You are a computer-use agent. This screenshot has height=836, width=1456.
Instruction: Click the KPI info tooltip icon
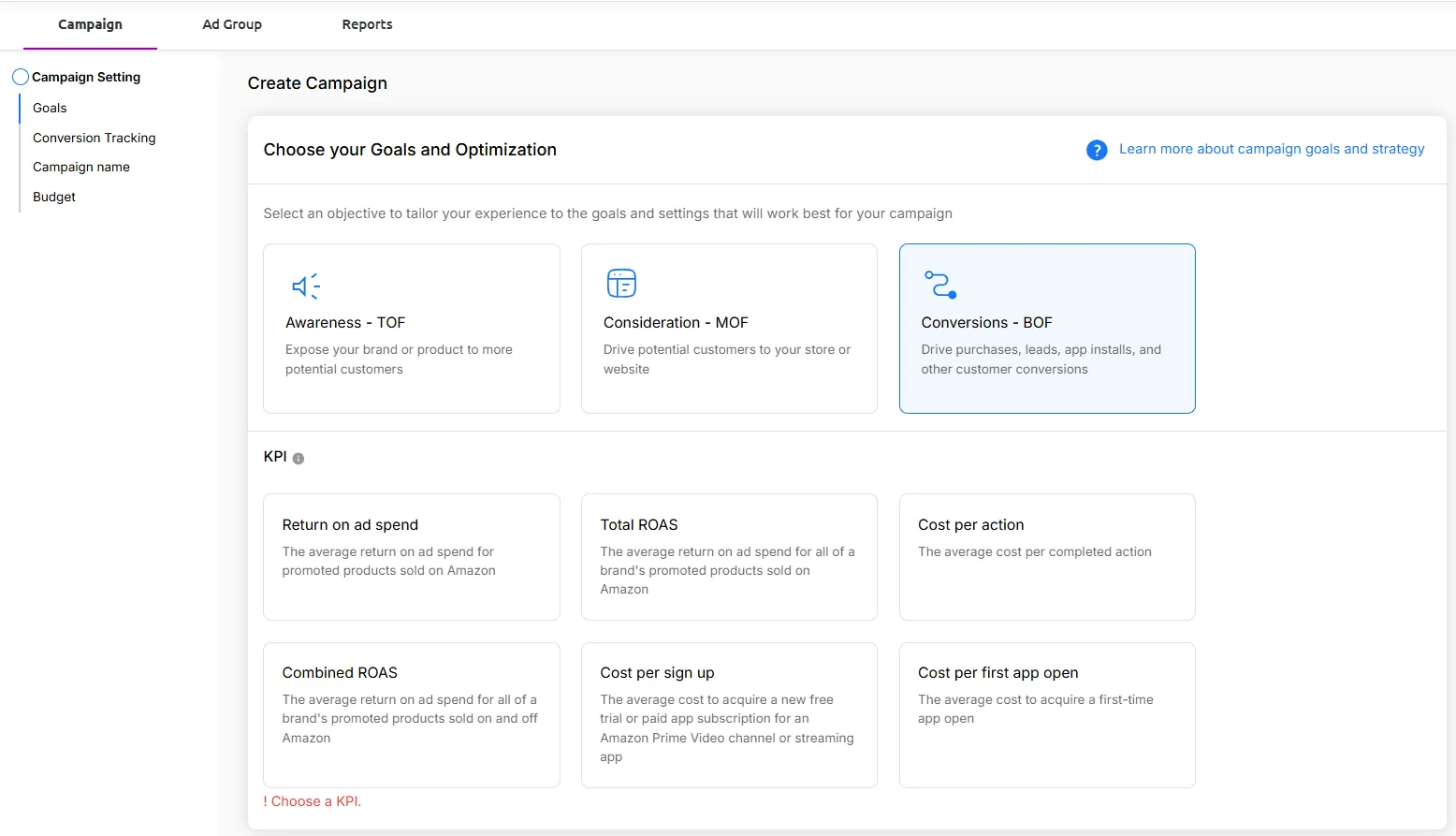pyautogui.click(x=298, y=459)
